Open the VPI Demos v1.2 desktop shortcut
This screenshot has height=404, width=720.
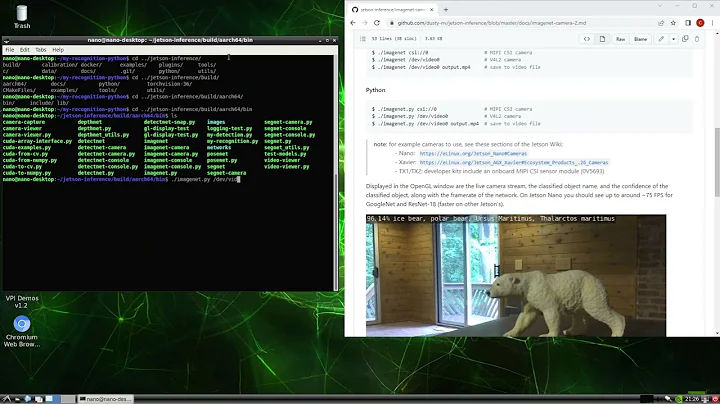22,302
